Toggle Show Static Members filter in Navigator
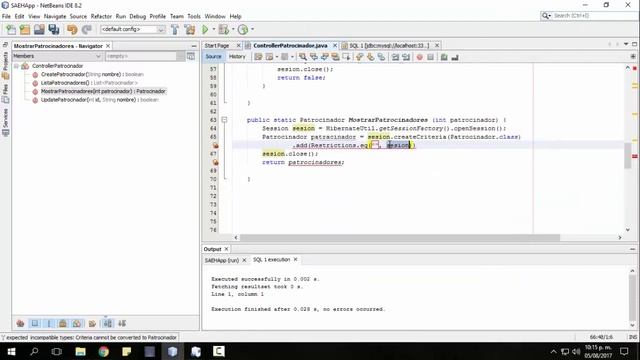This screenshot has height=360, width=640. (49, 323)
